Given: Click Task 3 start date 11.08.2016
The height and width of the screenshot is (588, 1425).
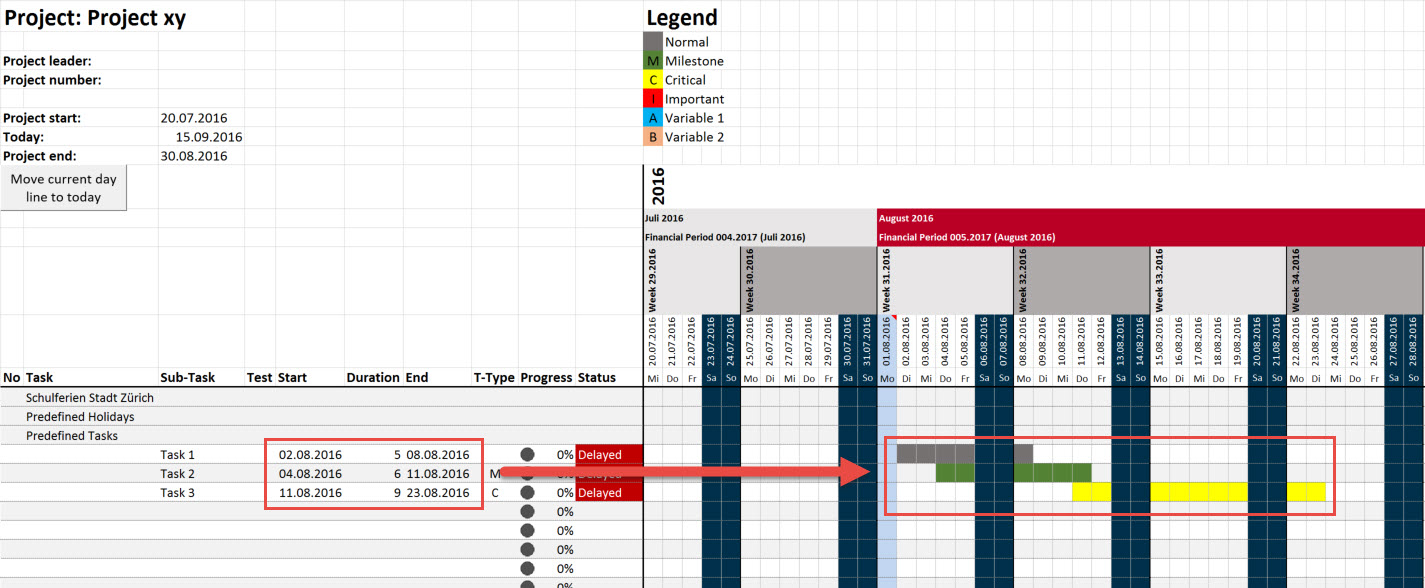Looking at the screenshot, I should (x=310, y=492).
